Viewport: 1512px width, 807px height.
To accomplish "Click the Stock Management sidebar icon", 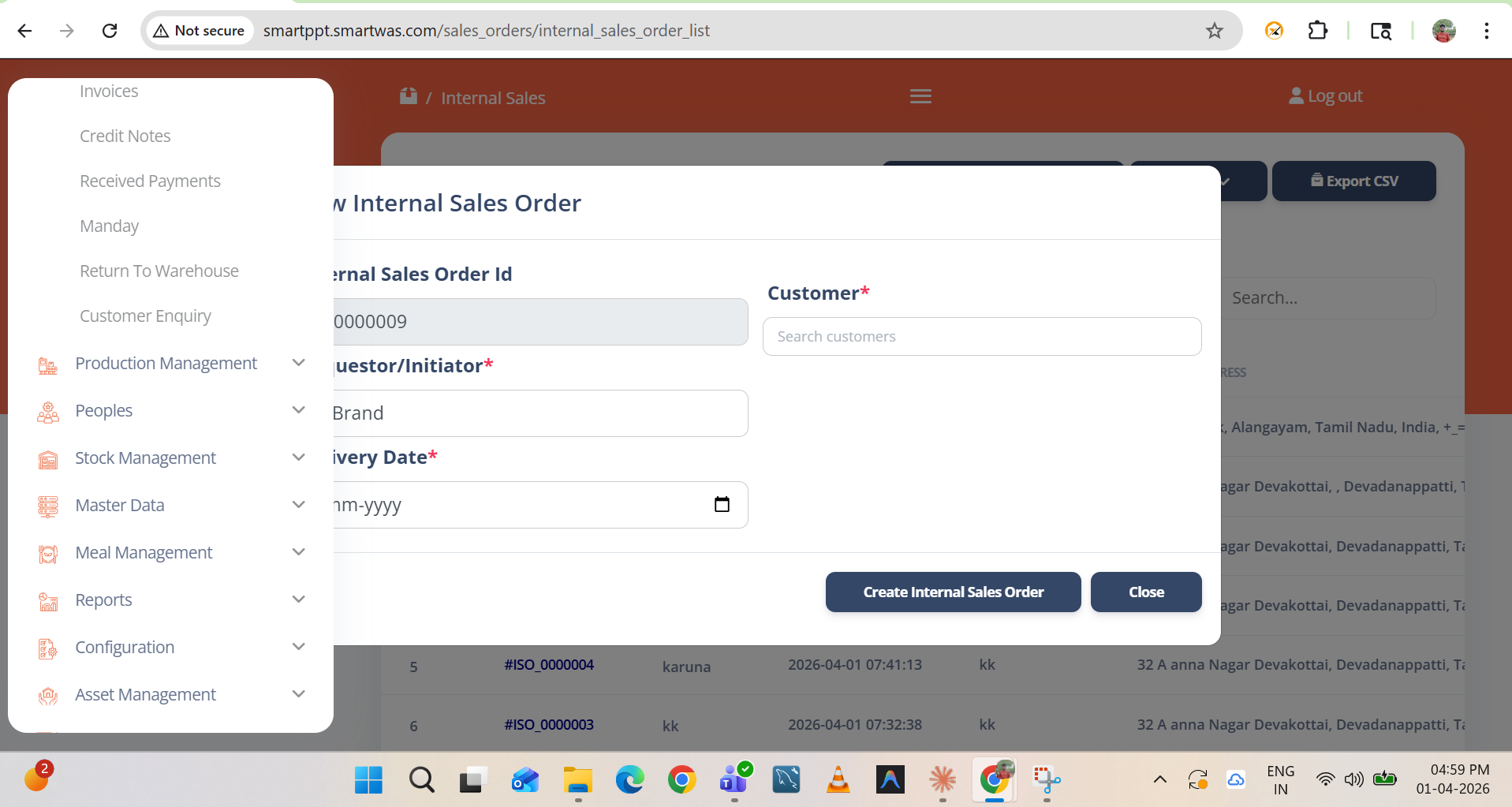I will (x=48, y=460).
